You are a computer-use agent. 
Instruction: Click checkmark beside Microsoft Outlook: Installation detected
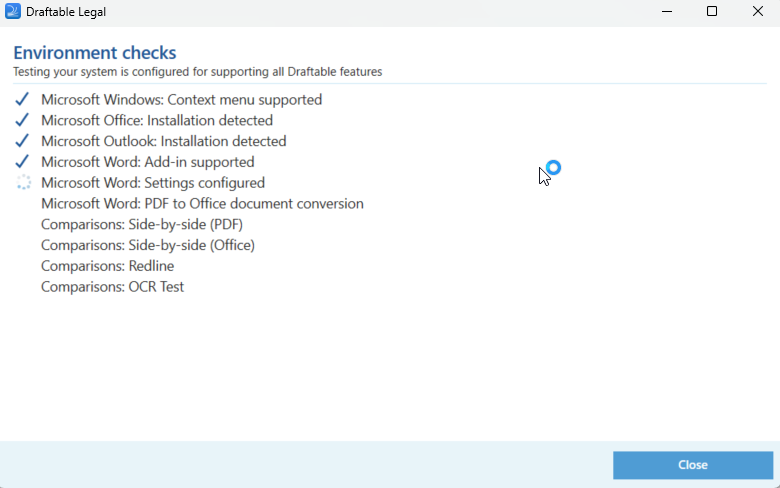click(x=22, y=141)
